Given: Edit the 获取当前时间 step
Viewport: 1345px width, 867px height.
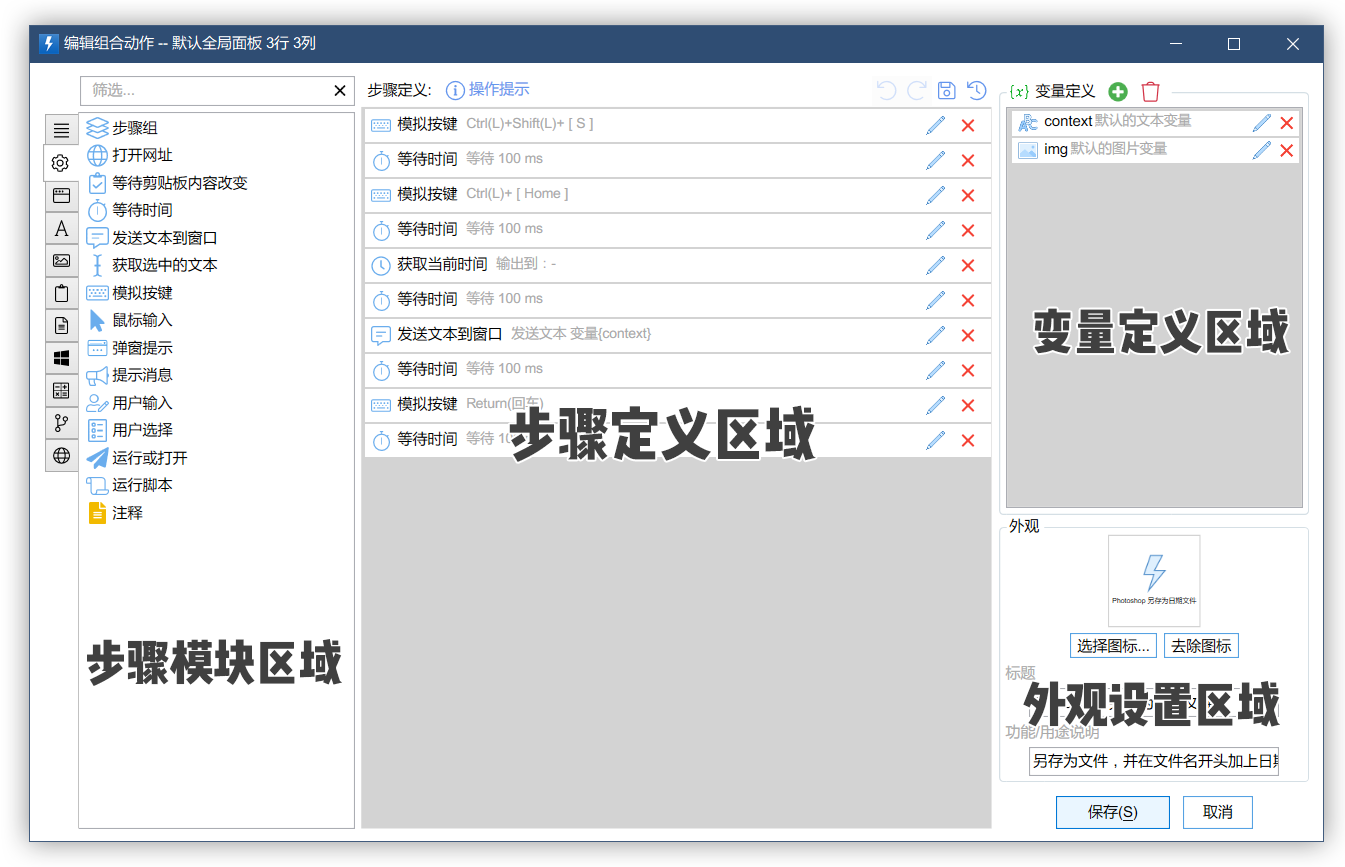Looking at the screenshot, I should [935, 265].
